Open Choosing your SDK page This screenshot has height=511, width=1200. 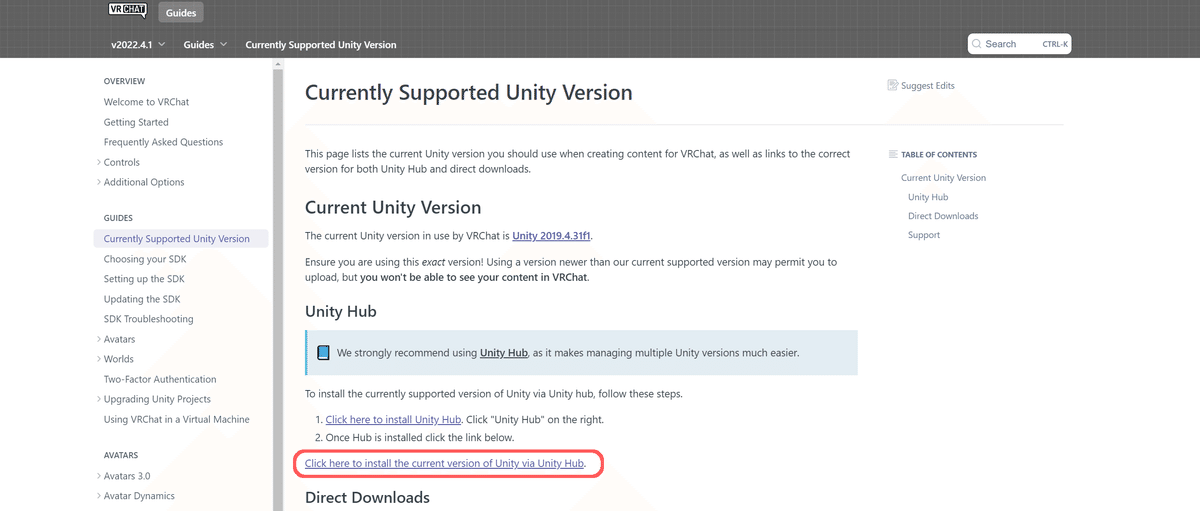143,259
